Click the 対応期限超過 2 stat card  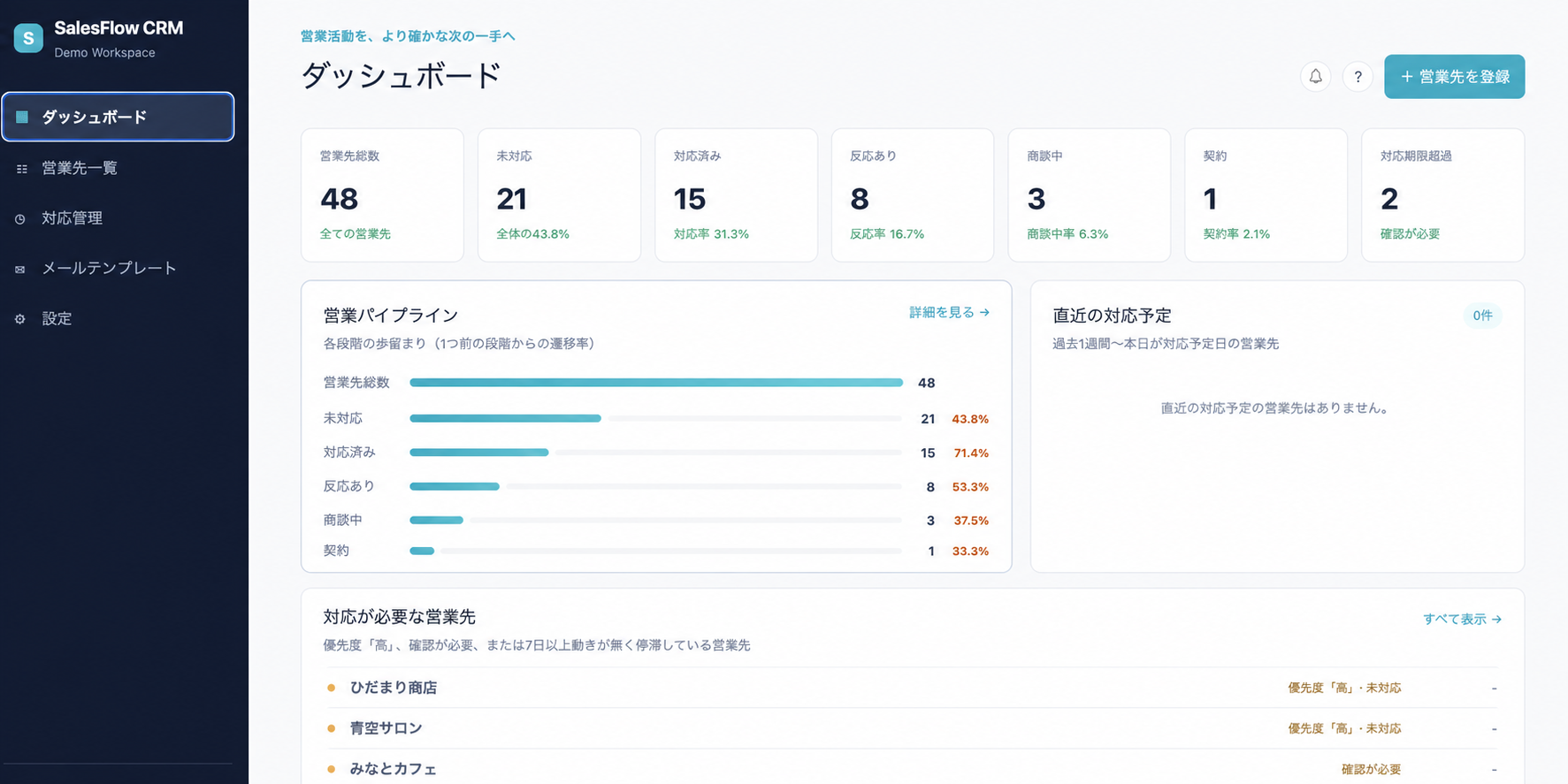coord(1443,195)
